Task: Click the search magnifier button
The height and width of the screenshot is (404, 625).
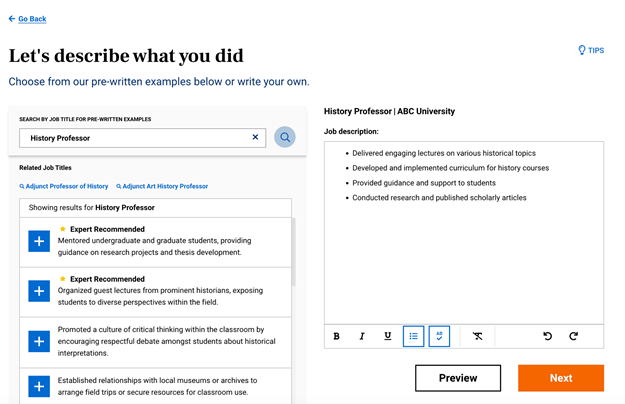Action: click(x=285, y=137)
